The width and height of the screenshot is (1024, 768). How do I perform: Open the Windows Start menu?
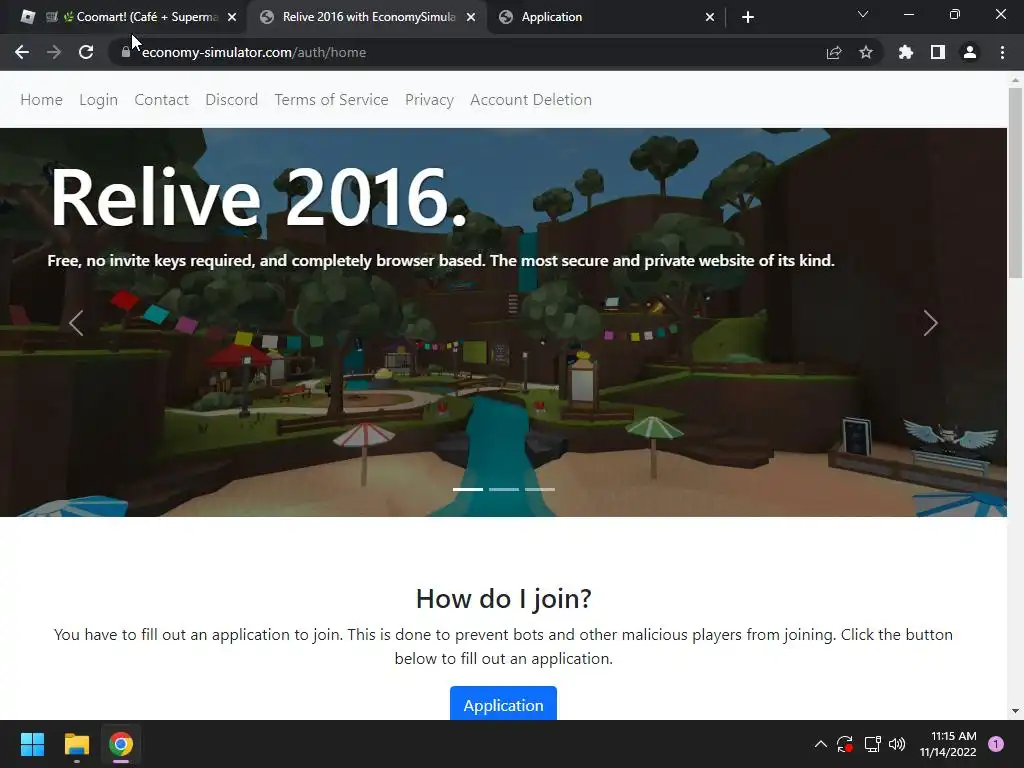coord(32,744)
